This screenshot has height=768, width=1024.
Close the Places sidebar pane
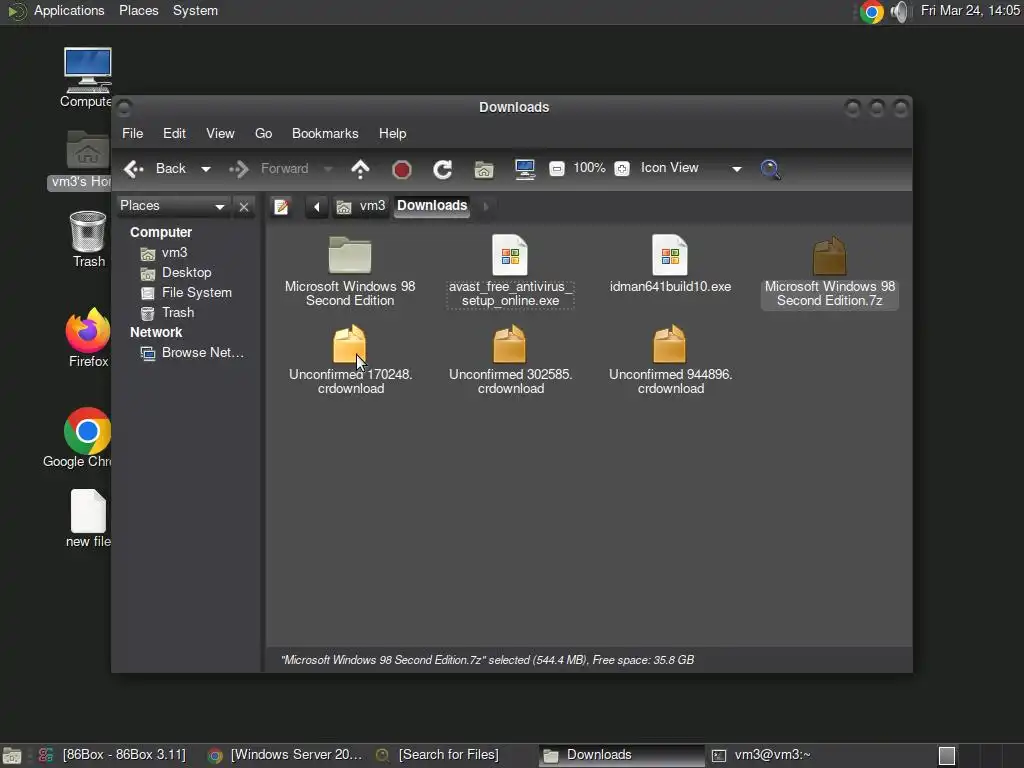[244, 207]
